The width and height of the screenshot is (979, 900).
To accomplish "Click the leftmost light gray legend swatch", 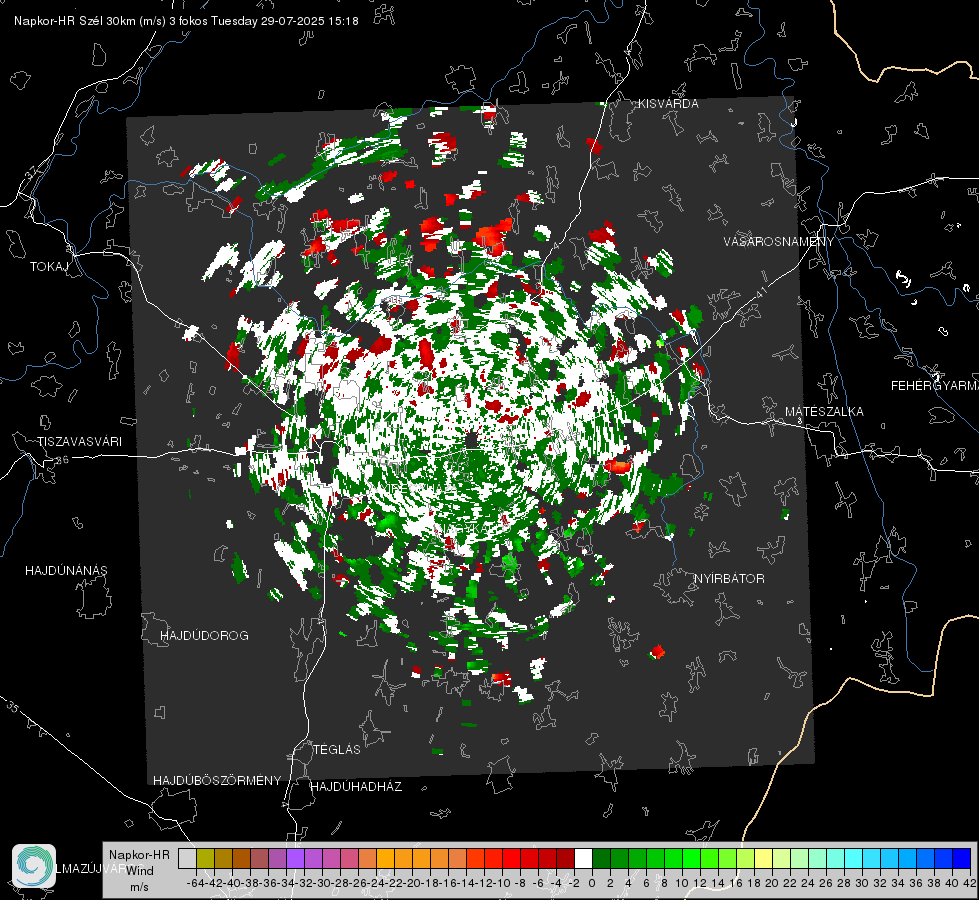I will pyautogui.click(x=187, y=858).
